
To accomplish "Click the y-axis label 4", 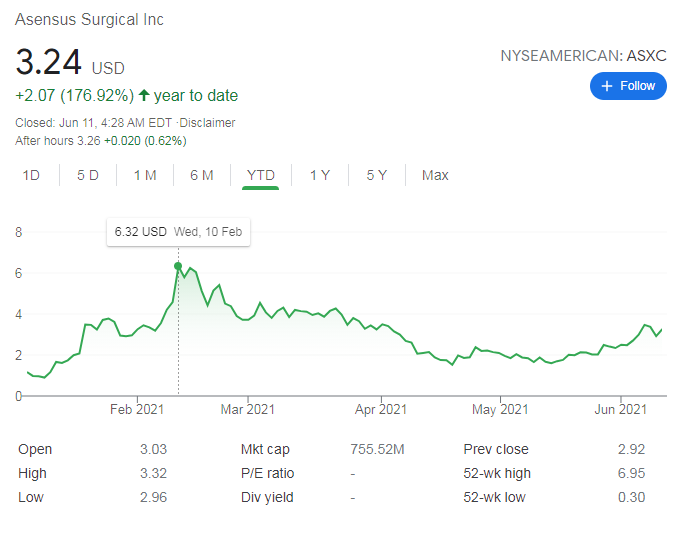I will coord(18,314).
